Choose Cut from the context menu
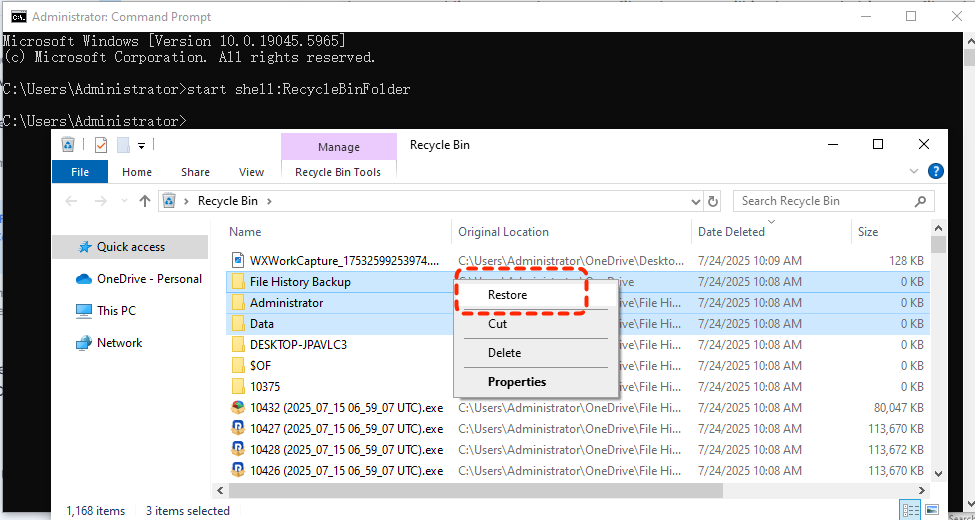The height and width of the screenshot is (520, 975). [497, 324]
